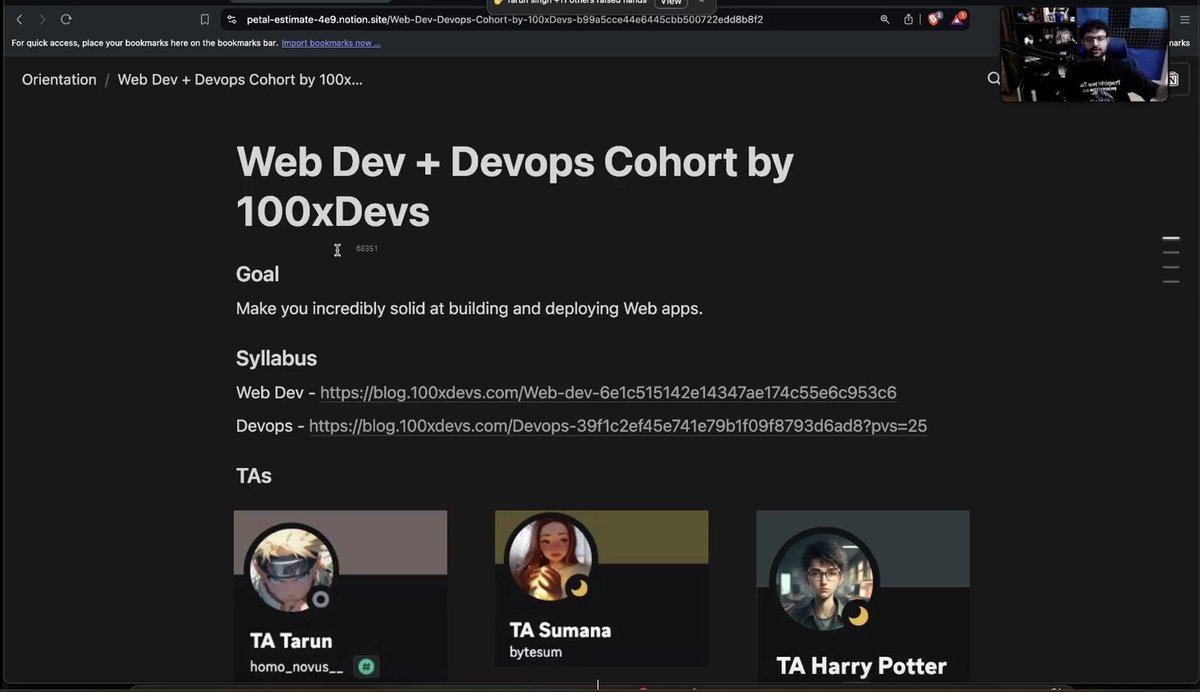Click the hashtag badge beside homo_novus__
1200x692 pixels.
tap(366, 666)
